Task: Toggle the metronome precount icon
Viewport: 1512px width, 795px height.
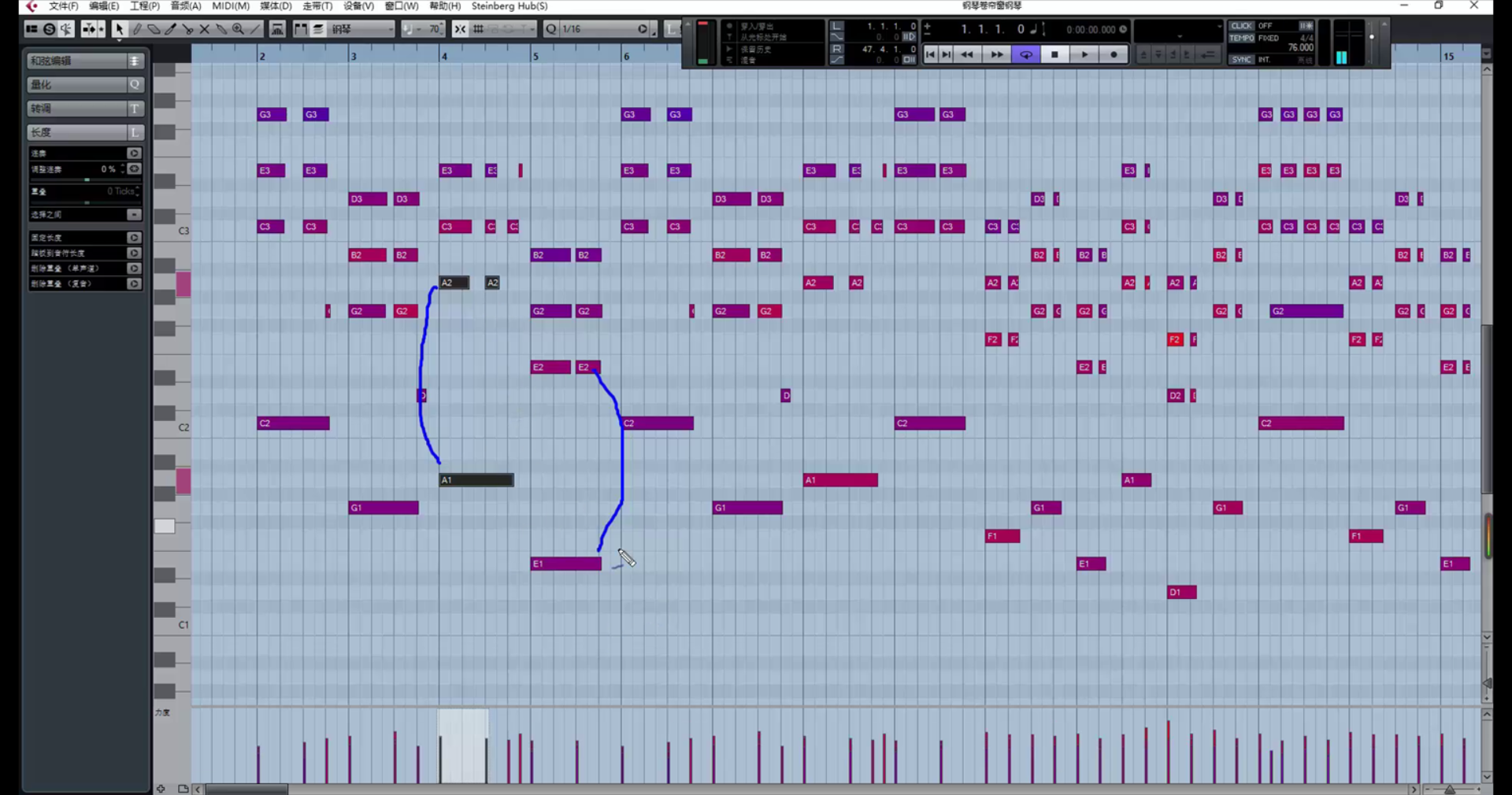Action: point(1306,26)
